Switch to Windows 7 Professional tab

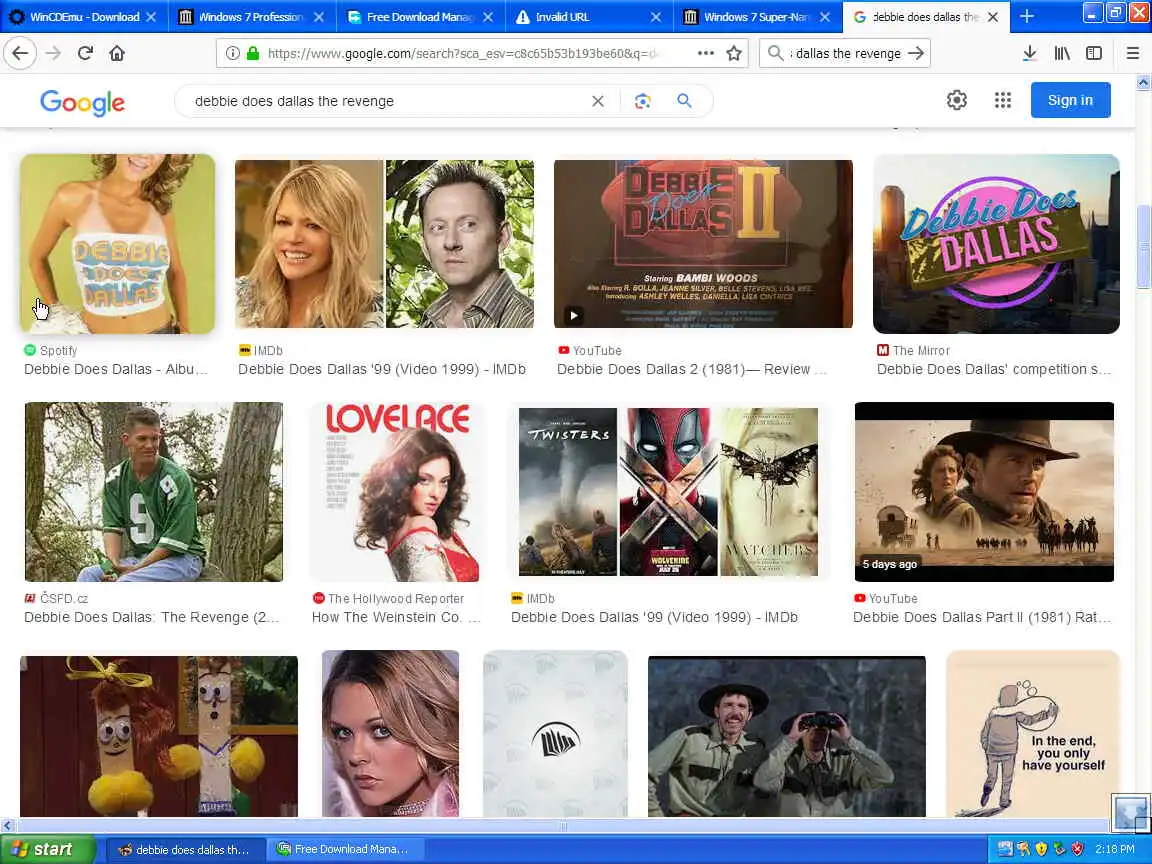[252, 16]
